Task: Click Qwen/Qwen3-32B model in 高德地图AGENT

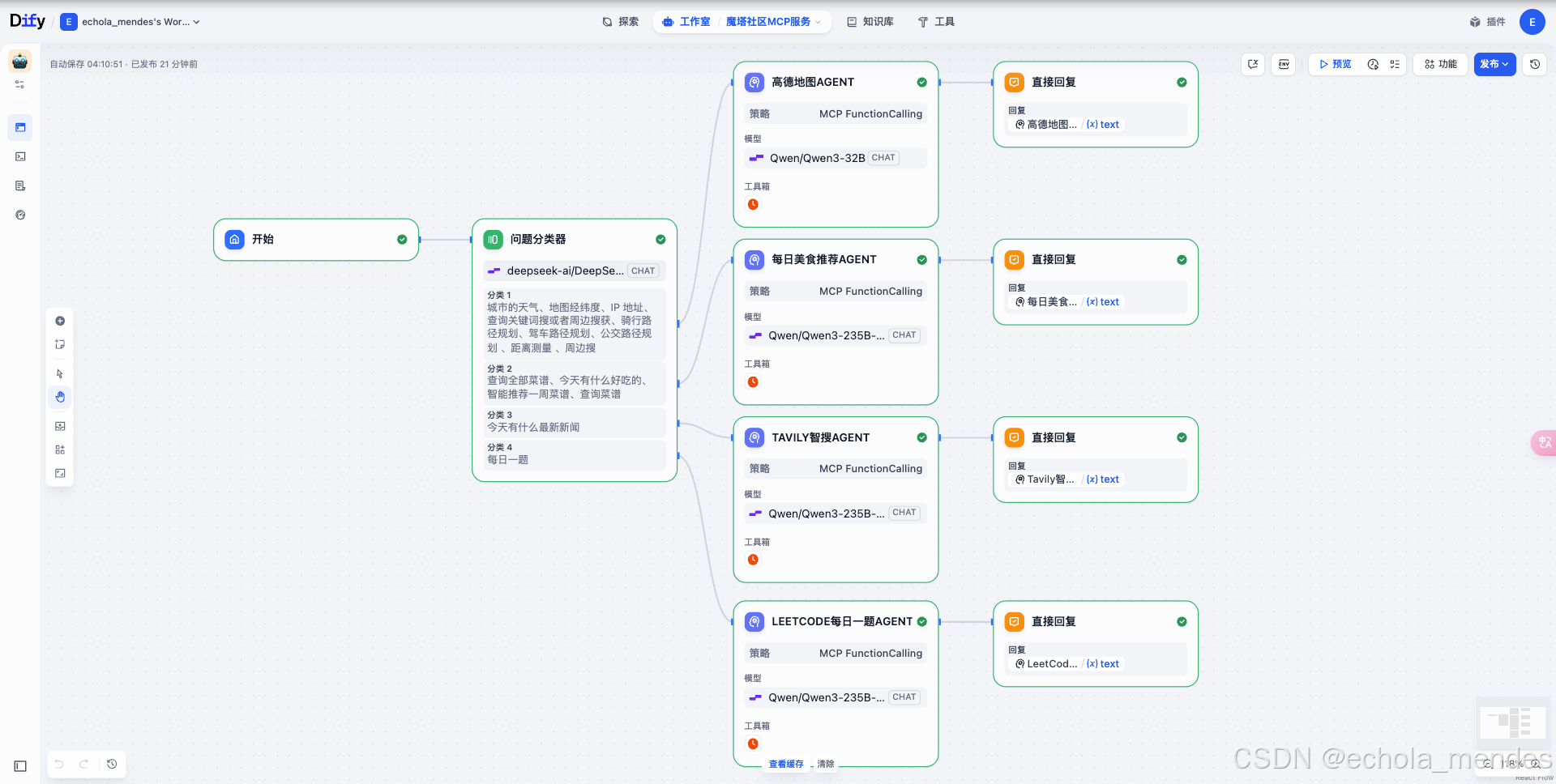Action: click(x=836, y=158)
